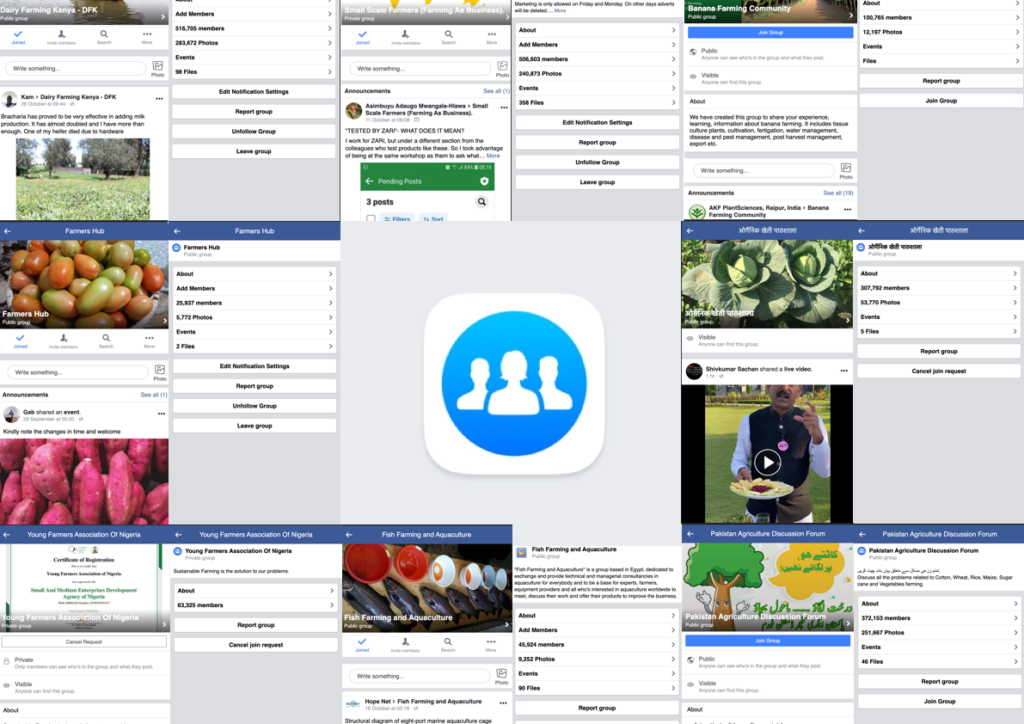Screen dimensions: 1024x724
Task: Open the 251,667 Photos row
Action: click(939, 633)
